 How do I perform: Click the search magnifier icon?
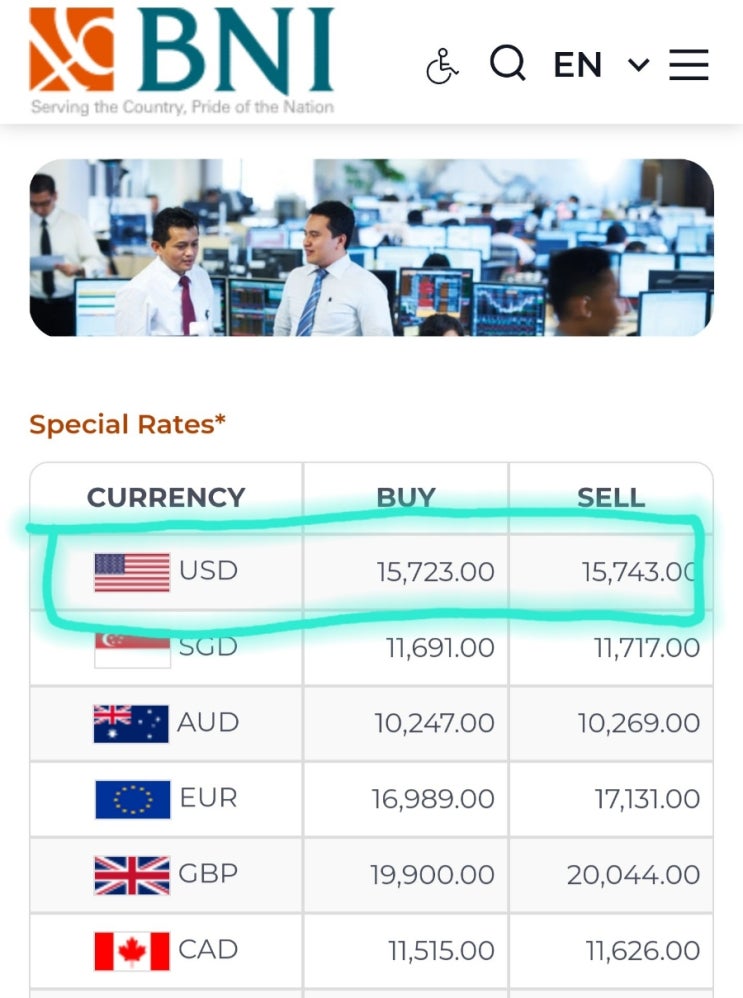[507, 64]
